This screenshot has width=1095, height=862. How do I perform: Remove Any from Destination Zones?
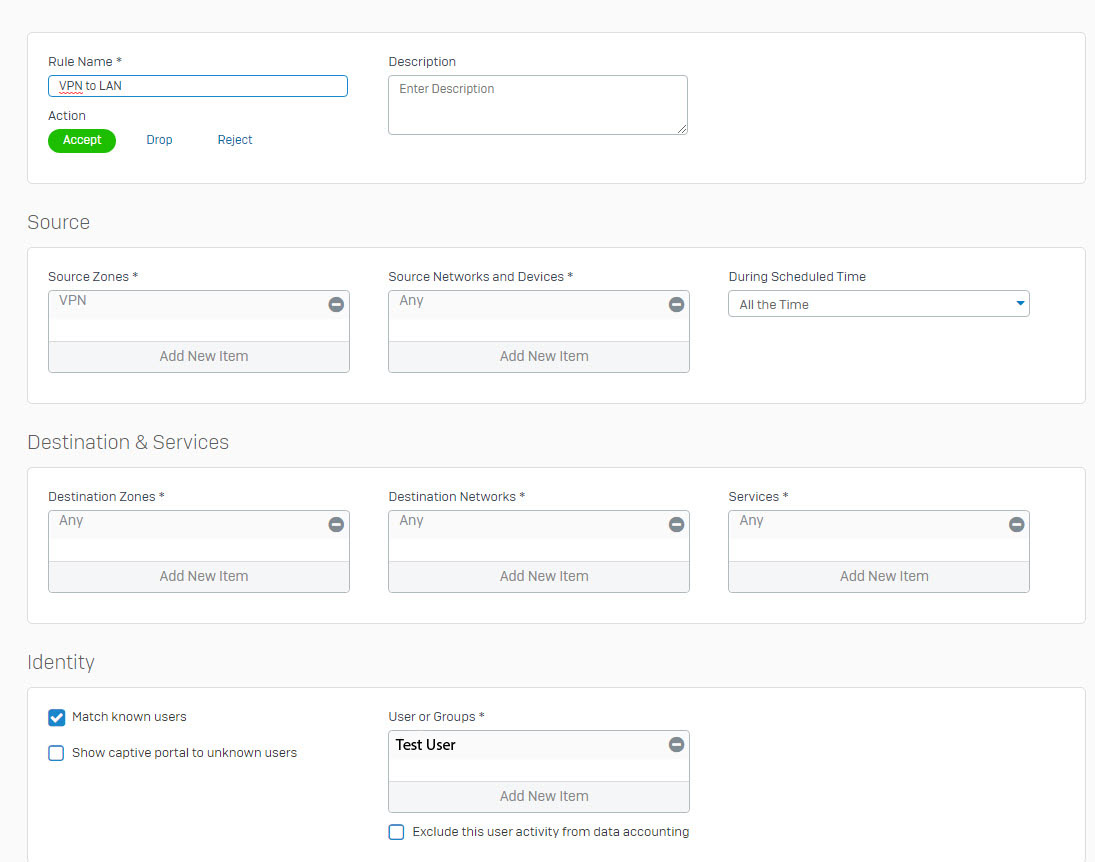tap(336, 525)
